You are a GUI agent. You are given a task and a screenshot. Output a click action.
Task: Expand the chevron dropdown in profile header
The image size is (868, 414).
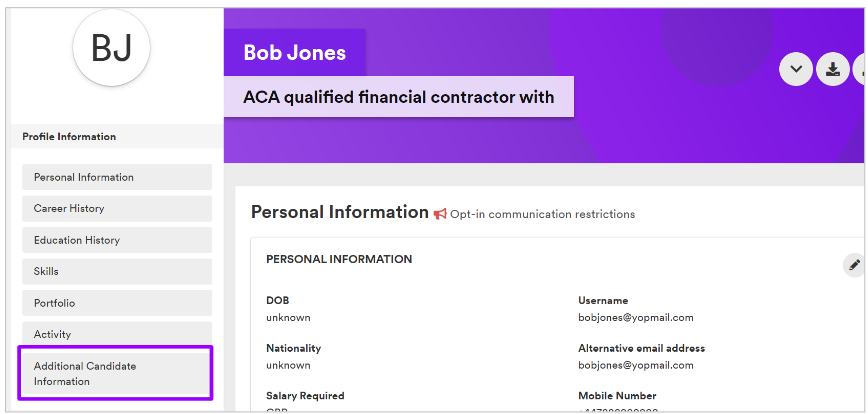point(796,69)
